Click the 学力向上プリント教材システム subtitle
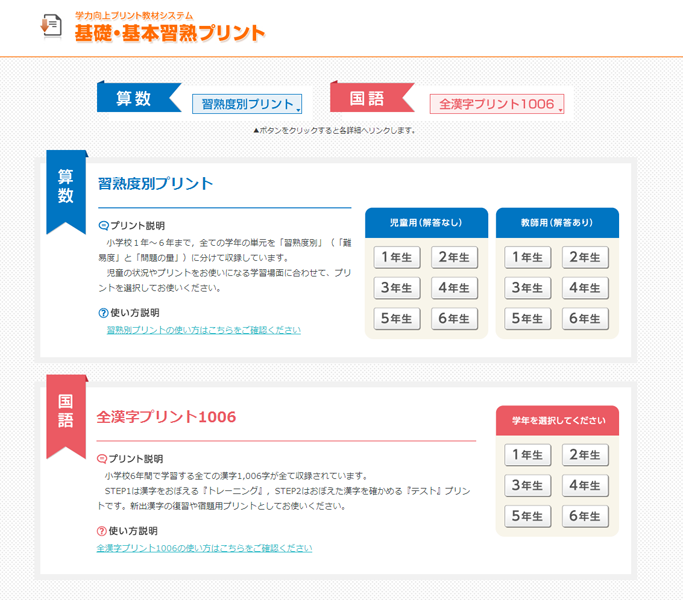Viewport: 683px width, 600px height. point(134,16)
